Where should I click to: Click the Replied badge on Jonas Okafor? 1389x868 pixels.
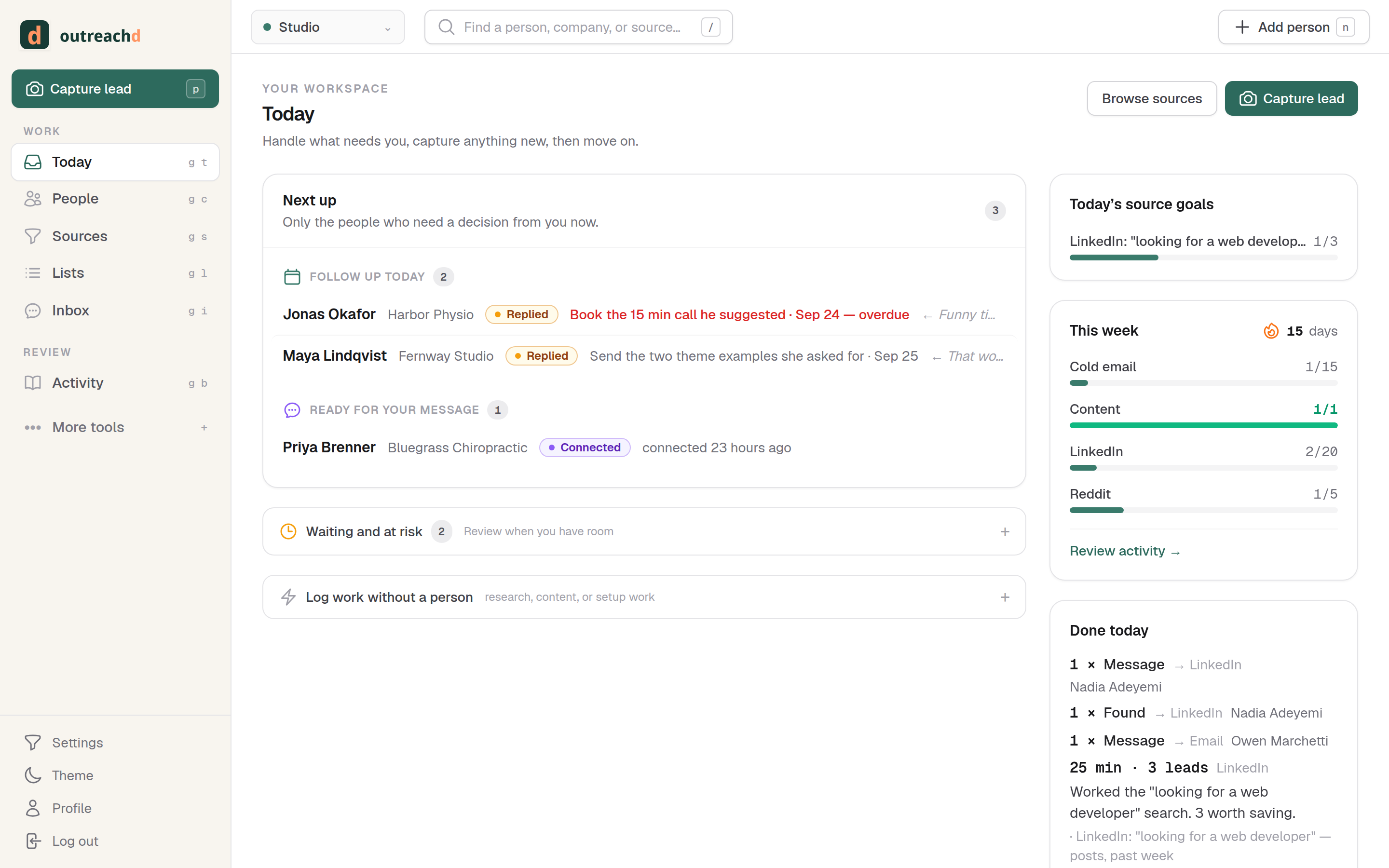click(521, 314)
